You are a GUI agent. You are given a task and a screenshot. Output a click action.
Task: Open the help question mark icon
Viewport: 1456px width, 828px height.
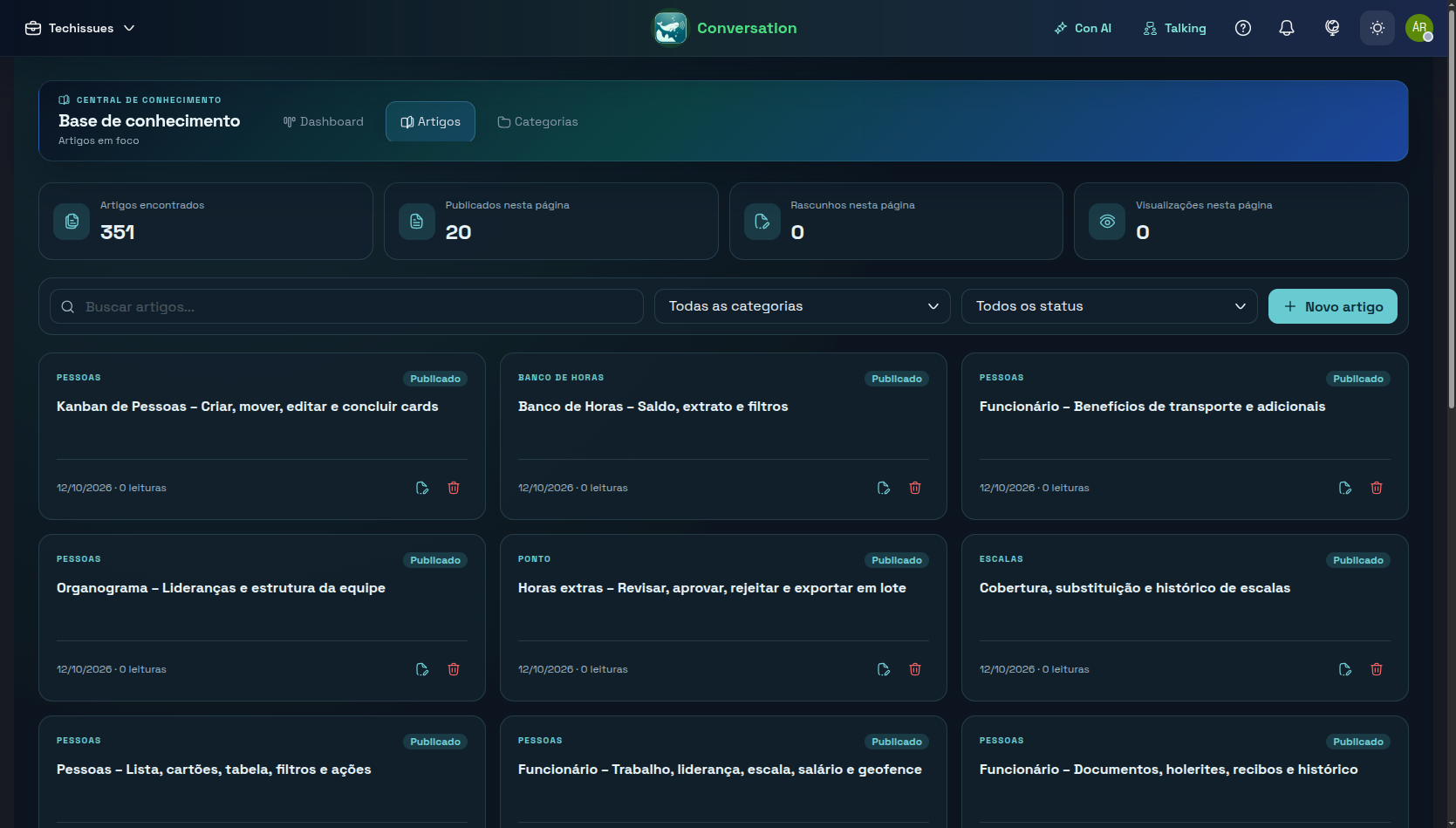pos(1243,28)
